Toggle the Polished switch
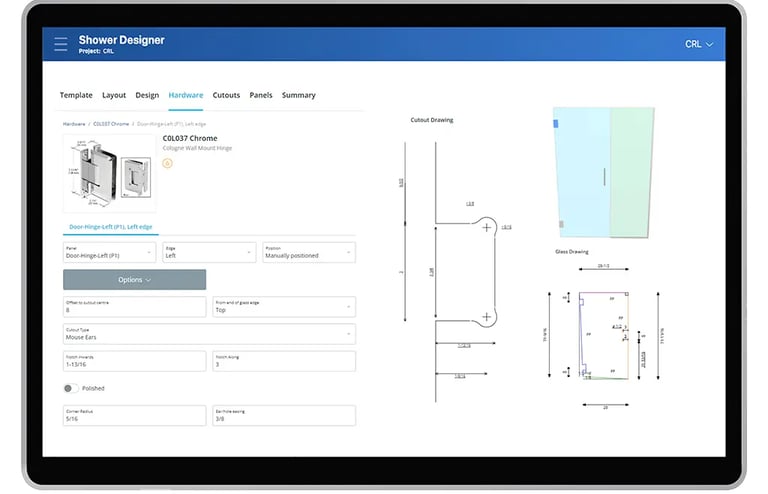The height and width of the screenshot is (494, 768). point(70,388)
